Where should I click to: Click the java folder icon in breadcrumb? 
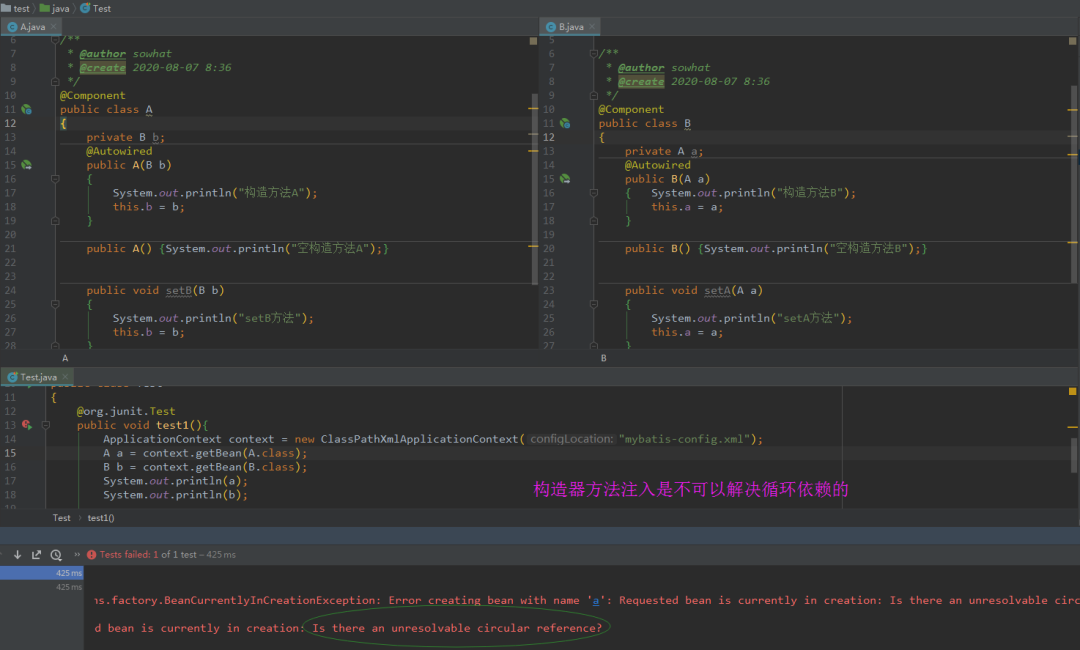tap(45, 8)
